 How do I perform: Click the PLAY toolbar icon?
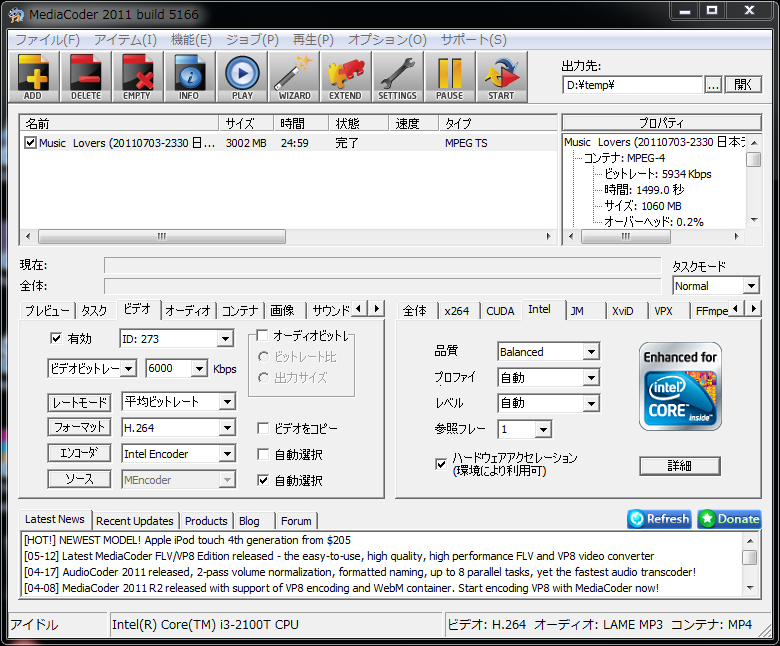click(242, 77)
